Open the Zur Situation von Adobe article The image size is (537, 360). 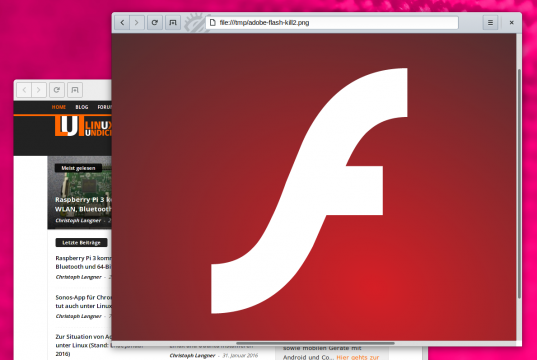pos(84,345)
